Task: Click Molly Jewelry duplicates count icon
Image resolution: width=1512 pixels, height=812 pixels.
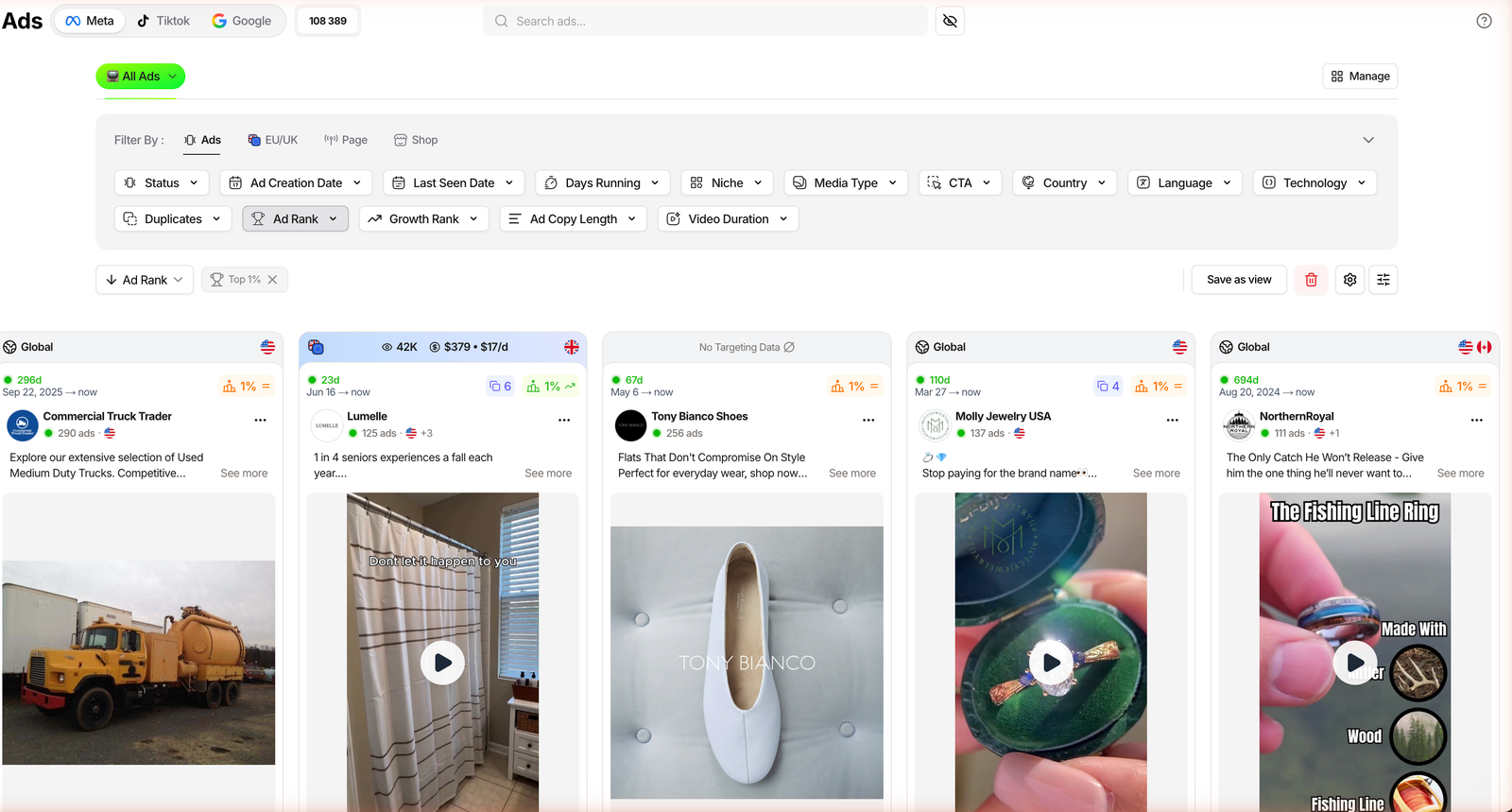Action: [x=1108, y=387]
